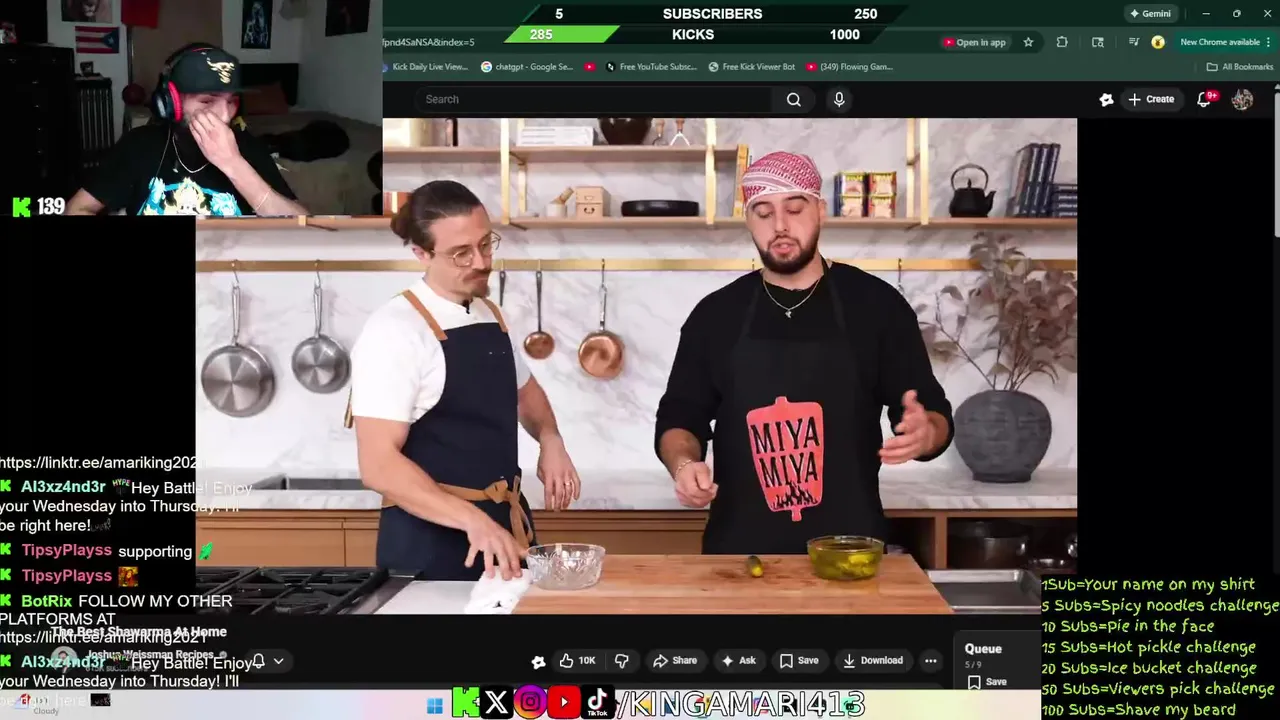Image resolution: width=1280 pixels, height=720 pixels.
Task: Expand notification options chevron beside bell
Action: point(279,661)
